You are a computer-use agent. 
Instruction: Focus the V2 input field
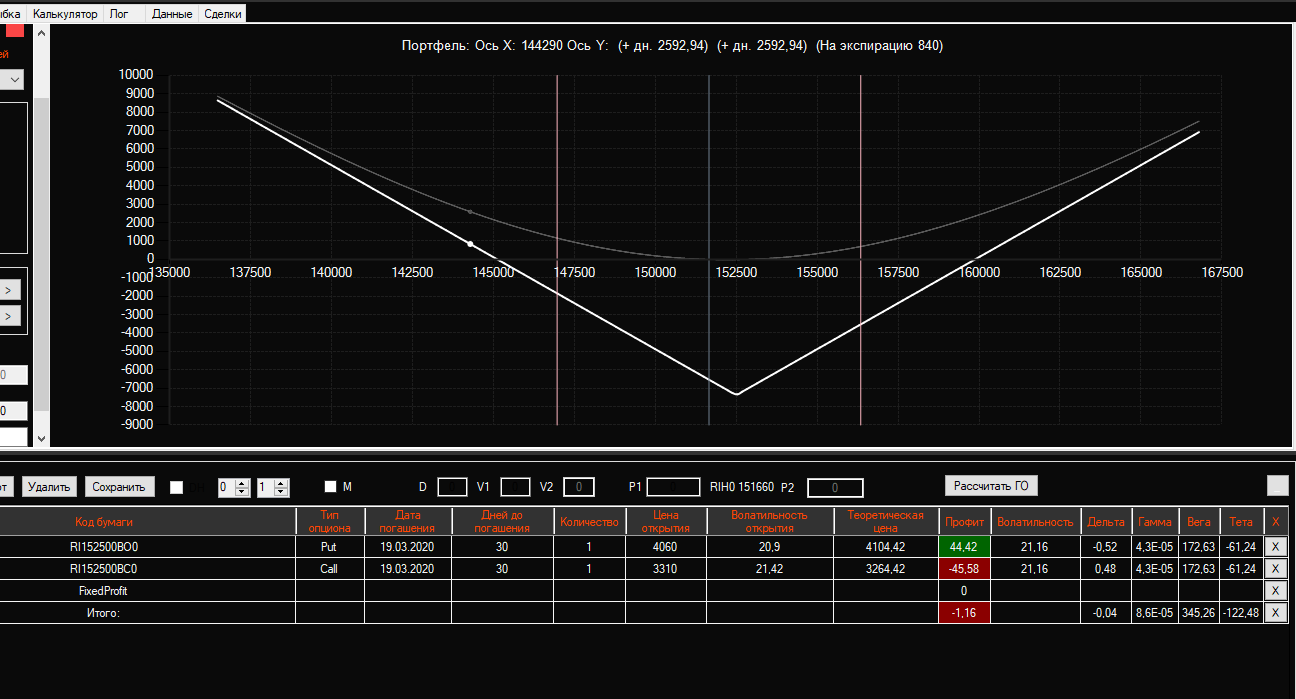click(x=579, y=487)
